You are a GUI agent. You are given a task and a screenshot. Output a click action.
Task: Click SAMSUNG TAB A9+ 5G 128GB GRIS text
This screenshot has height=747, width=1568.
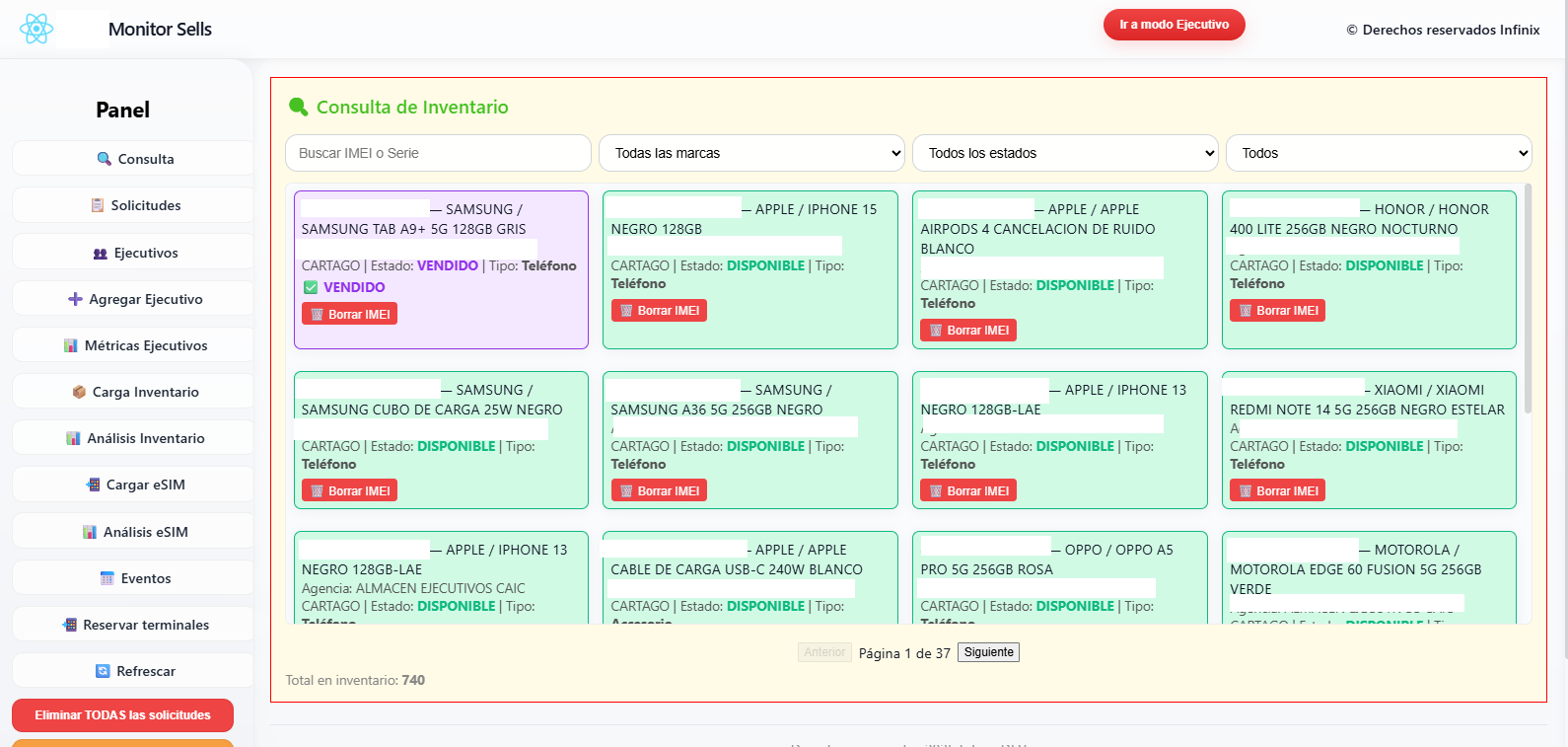[x=413, y=229]
